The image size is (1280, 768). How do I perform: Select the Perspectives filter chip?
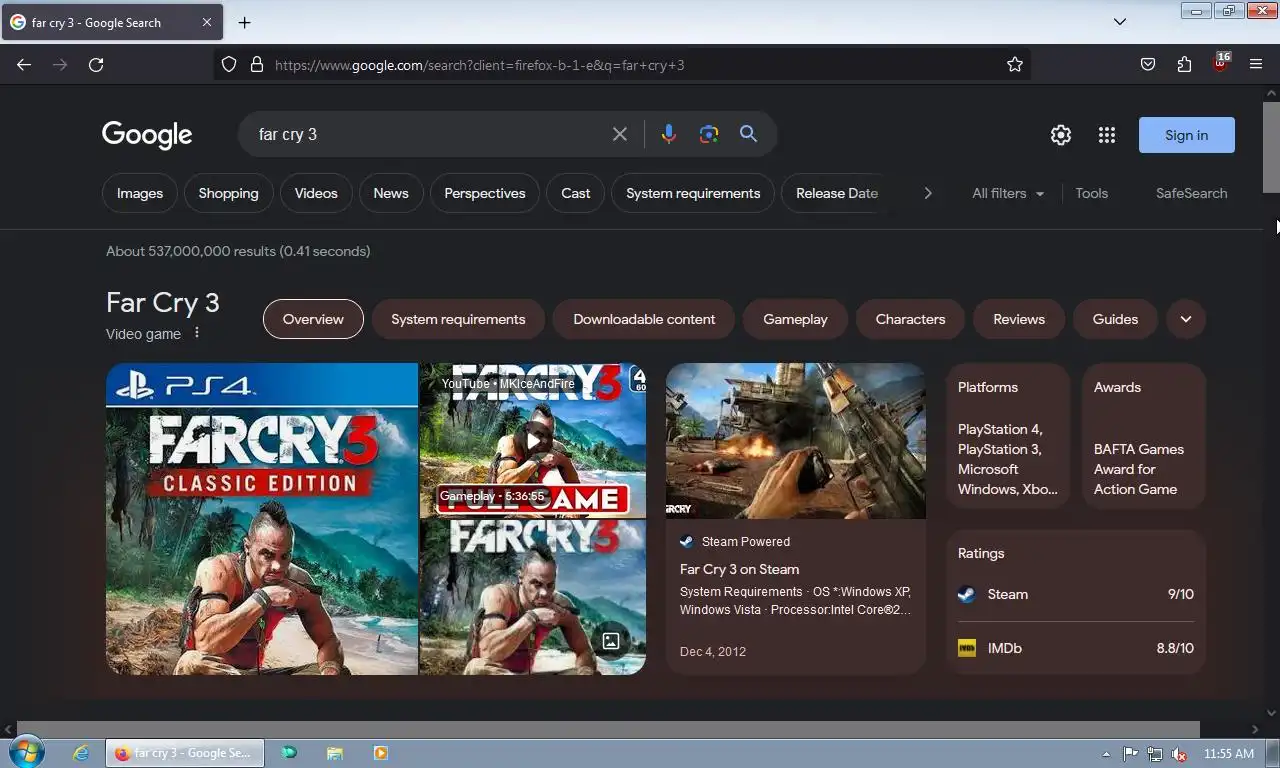pyautogui.click(x=485, y=193)
